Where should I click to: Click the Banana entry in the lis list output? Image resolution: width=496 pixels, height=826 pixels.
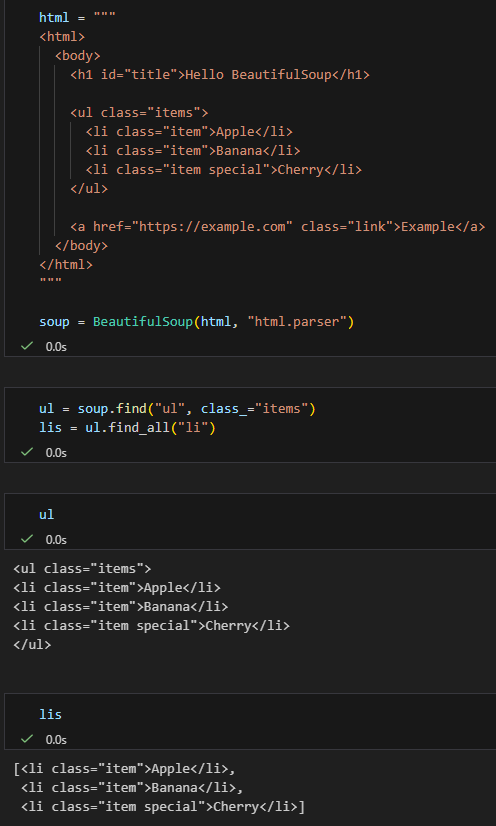(x=132, y=788)
